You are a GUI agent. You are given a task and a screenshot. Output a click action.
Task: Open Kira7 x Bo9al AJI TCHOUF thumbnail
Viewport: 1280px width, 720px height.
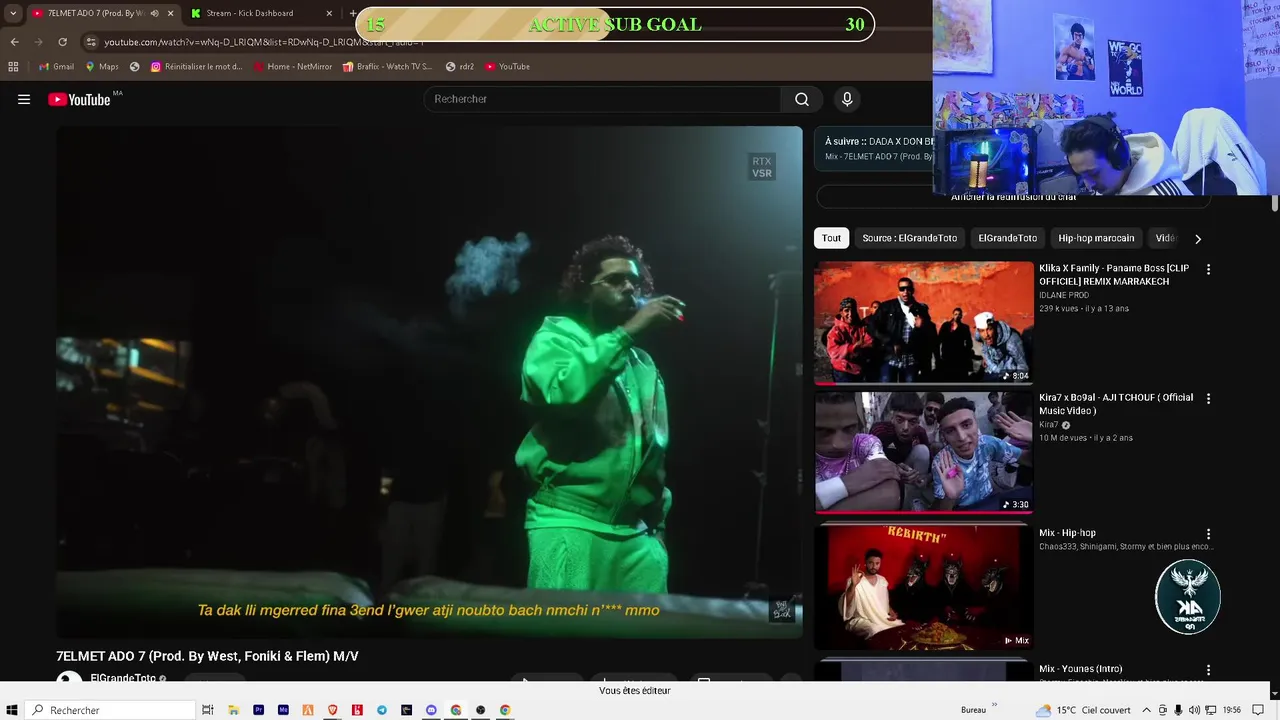coord(923,451)
